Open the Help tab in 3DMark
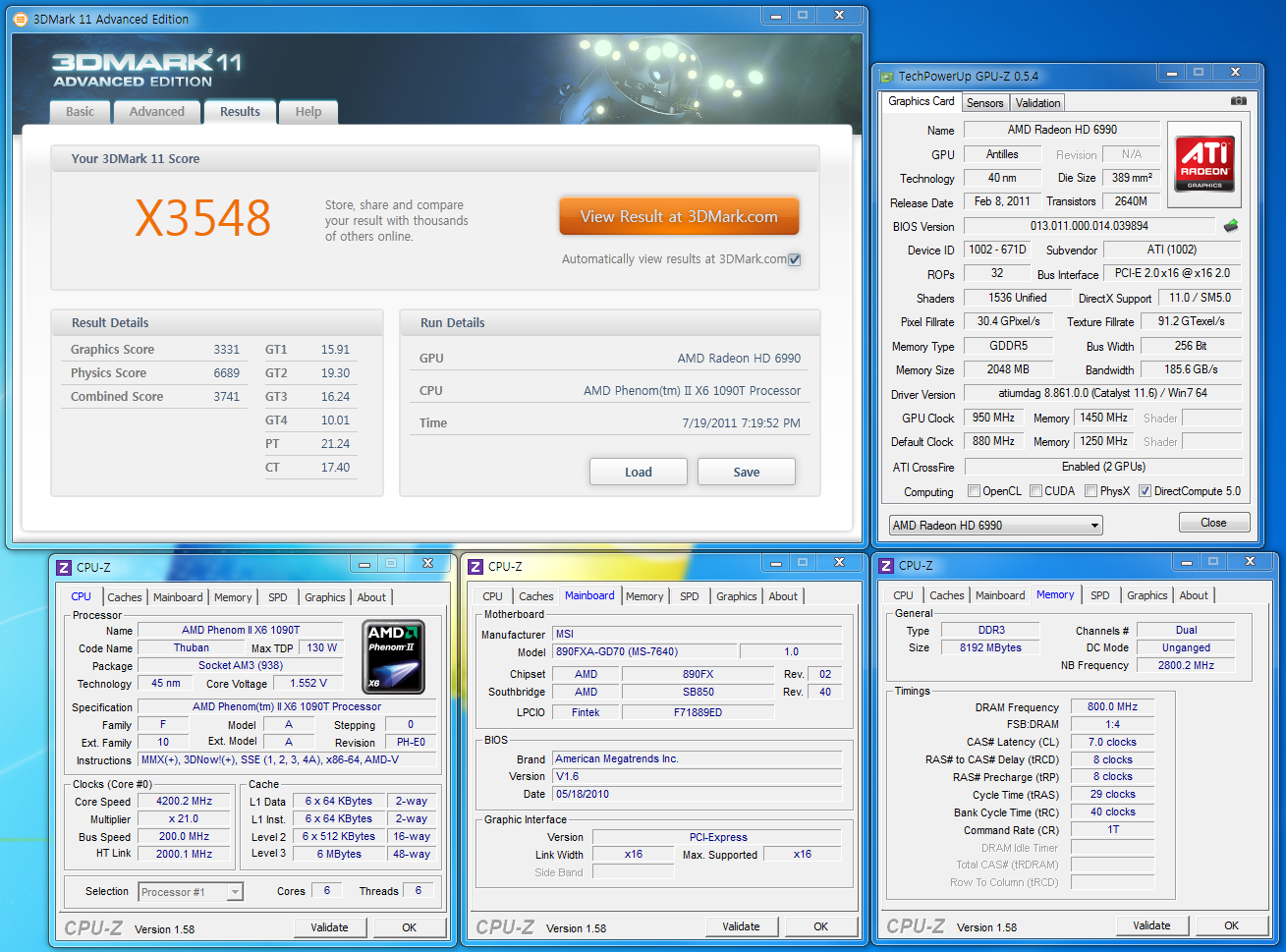This screenshot has height=952, width=1286. (x=308, y=112)
